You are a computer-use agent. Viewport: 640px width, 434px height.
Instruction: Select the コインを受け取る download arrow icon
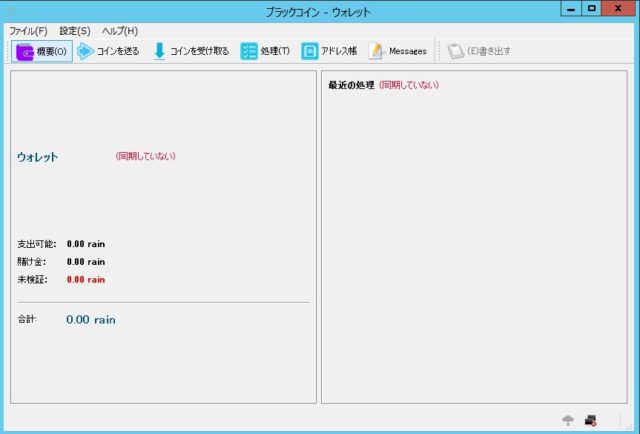[160, 51]
